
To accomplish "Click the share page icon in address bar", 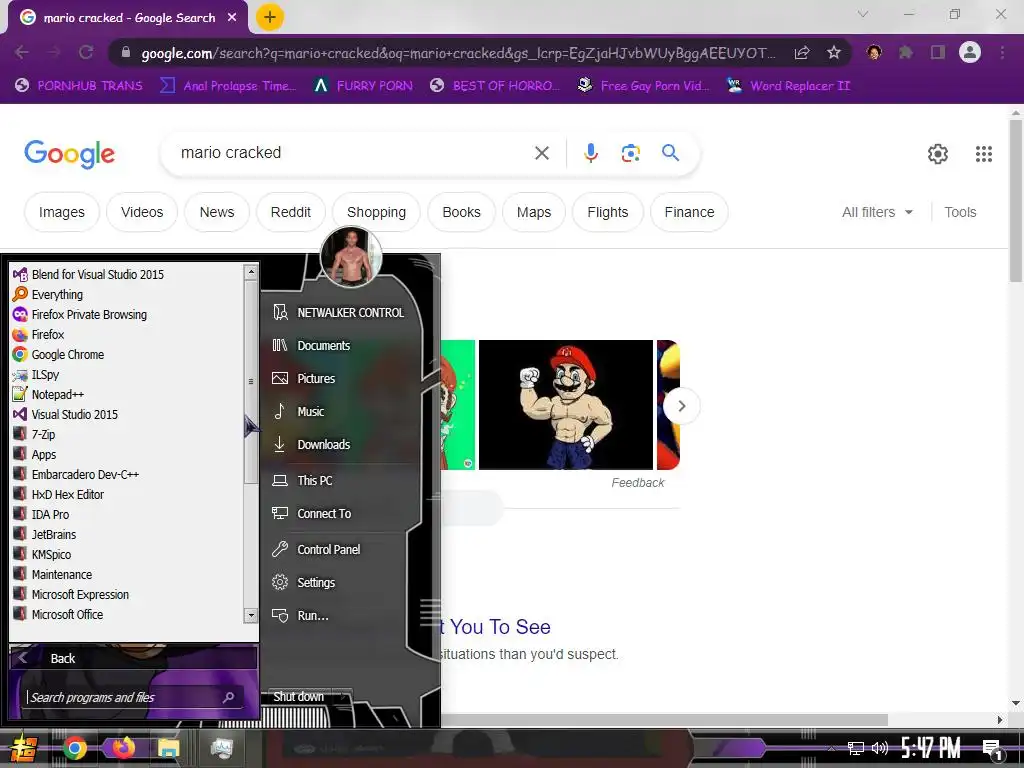I will 802,52.
